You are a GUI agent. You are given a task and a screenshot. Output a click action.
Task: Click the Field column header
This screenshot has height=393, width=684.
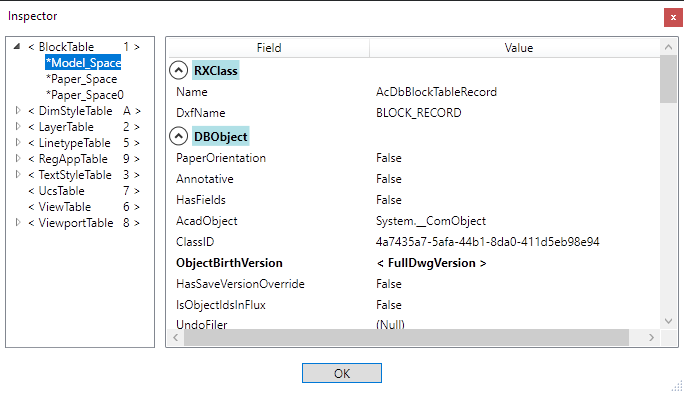[x=269, y=48]
